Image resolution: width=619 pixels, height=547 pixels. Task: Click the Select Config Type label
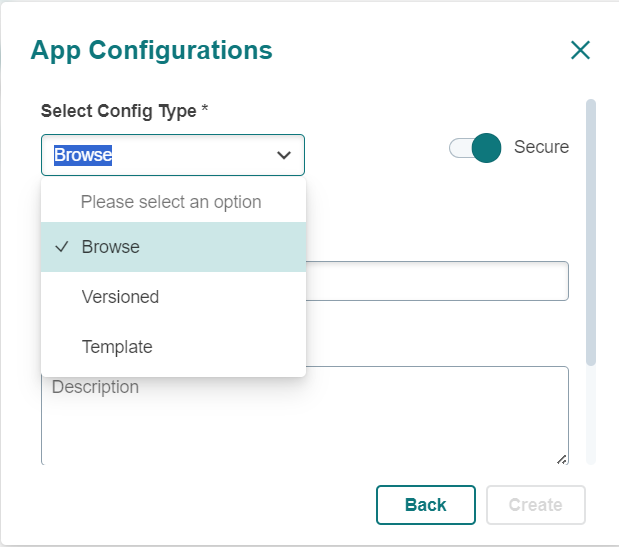[x=119, y=111]
